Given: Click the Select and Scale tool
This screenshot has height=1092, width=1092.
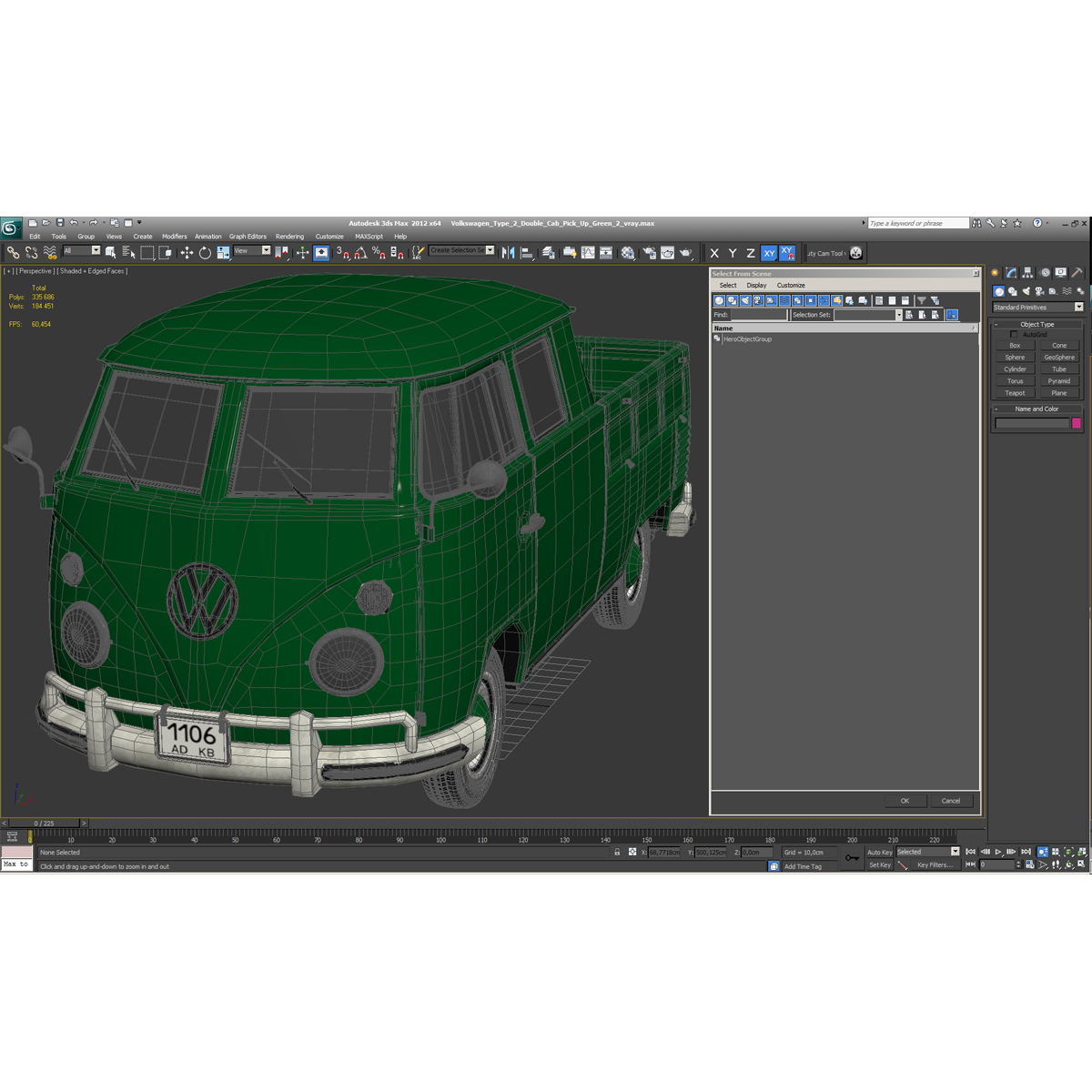Looking at the screenshot, I should pyautogui.click(x=223, y=252).
